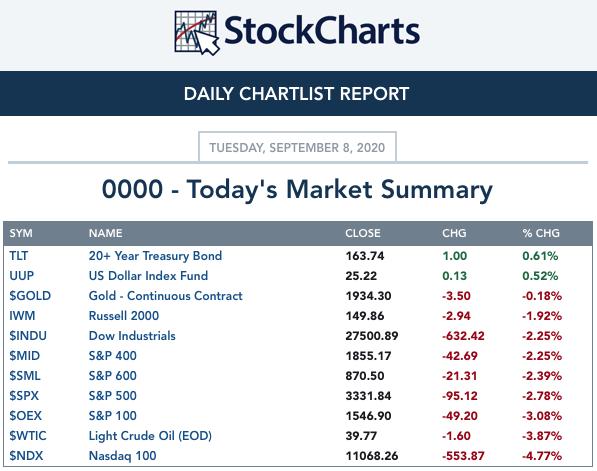The width and height of the screenshot is (597, 471).
Task: Select the $OEX symbol
Action: pos(26,416)
